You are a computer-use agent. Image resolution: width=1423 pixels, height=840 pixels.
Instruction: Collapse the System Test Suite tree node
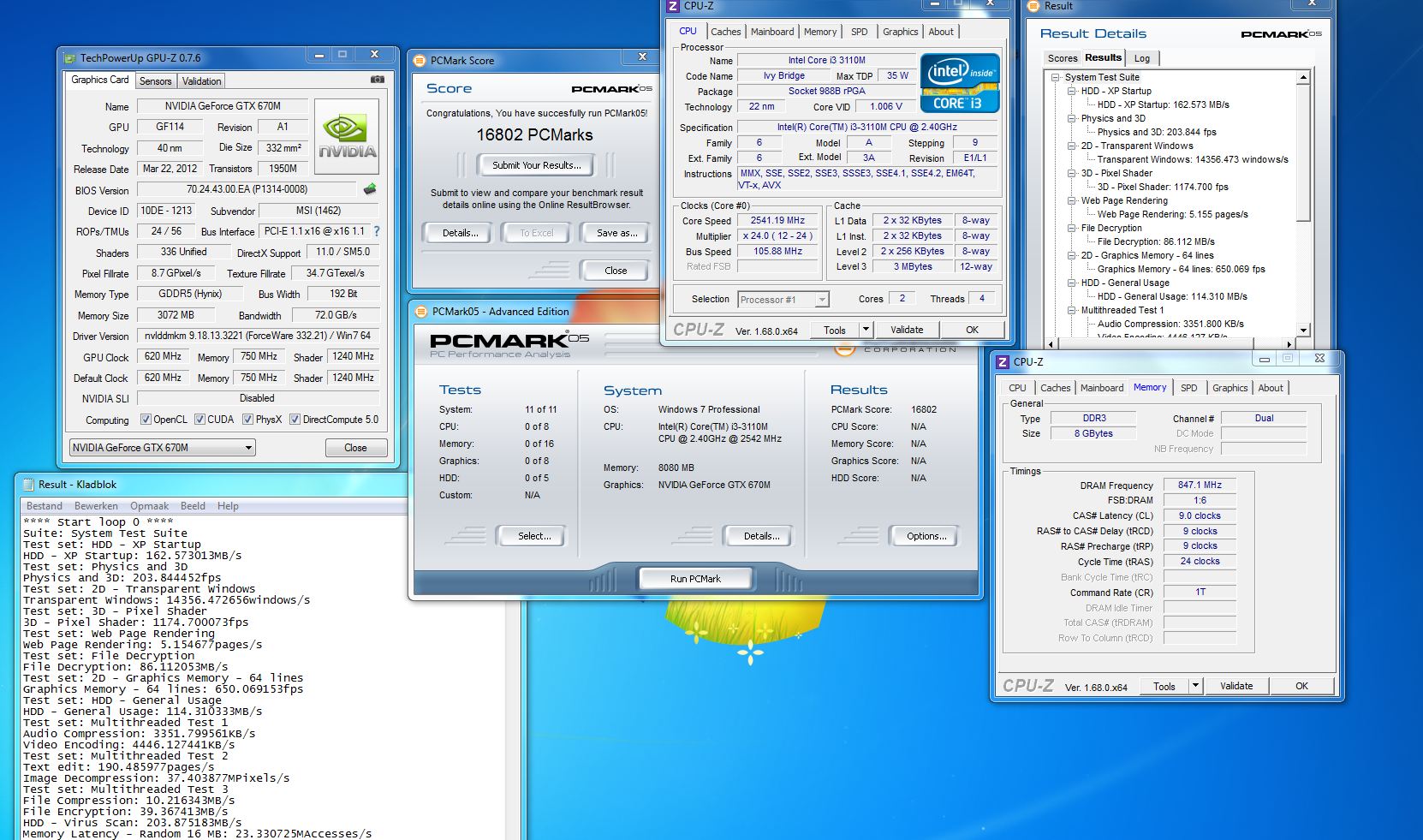pyautogui.click(x=1056, y=77)
